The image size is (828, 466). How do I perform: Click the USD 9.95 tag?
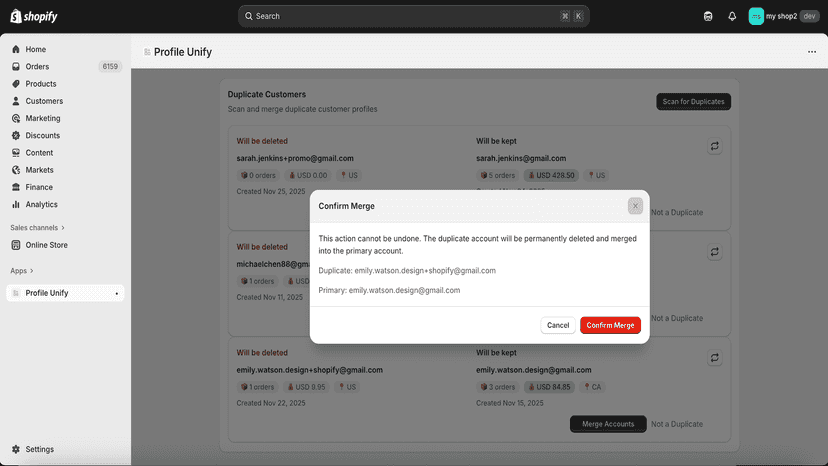click(x=307, y=387)
